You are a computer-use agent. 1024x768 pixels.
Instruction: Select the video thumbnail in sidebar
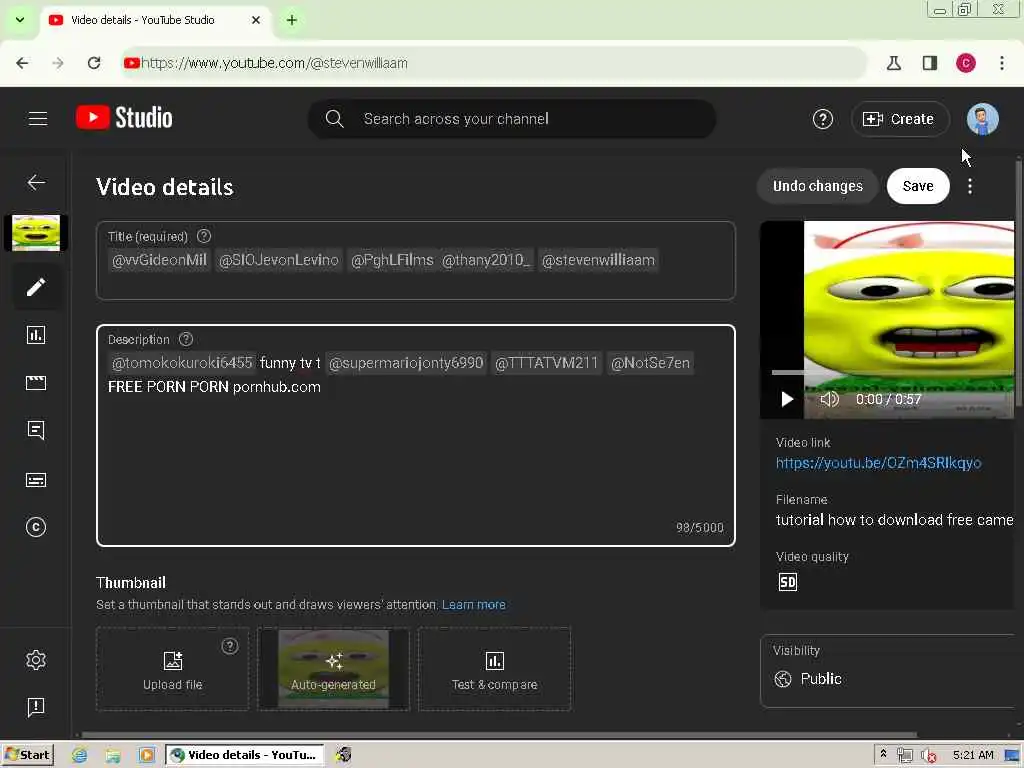pos(36,232)
